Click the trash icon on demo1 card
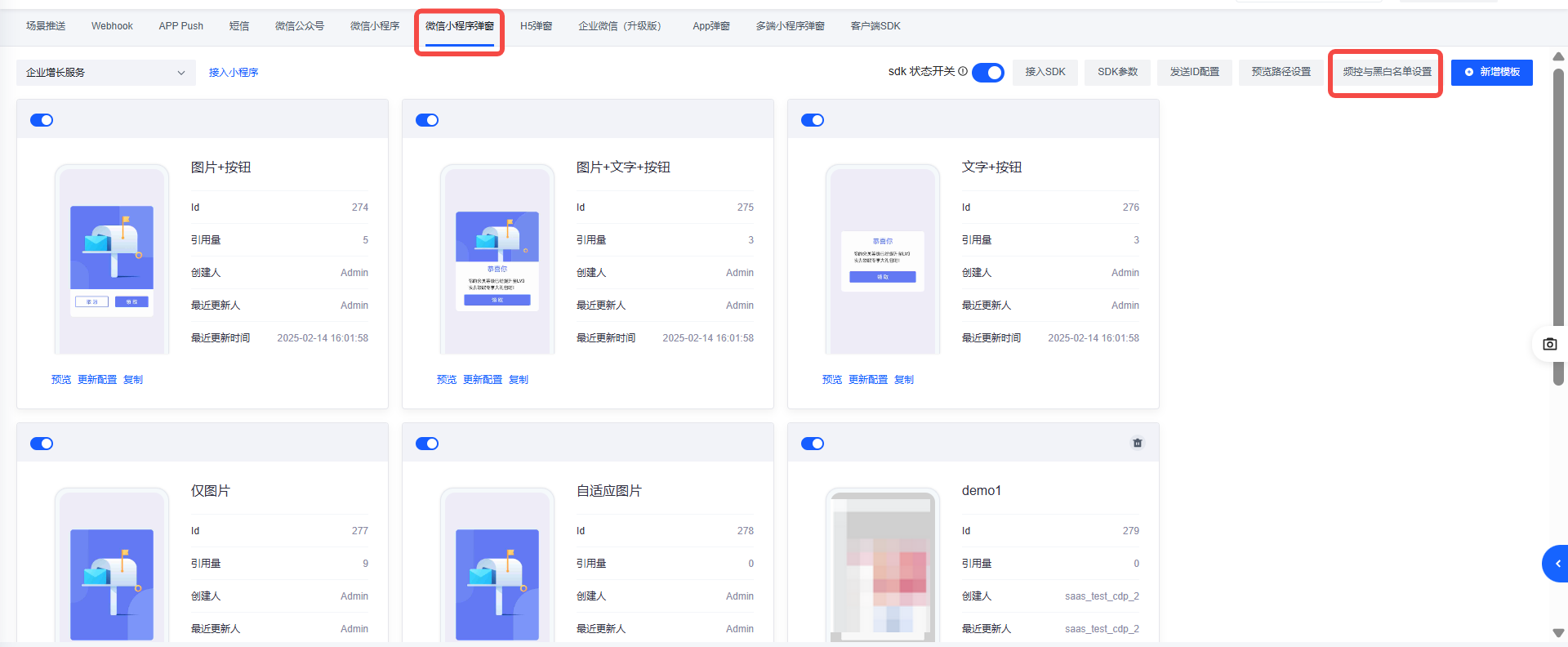The width and height of the screenshot is (1568, 647). click(x=1137, y=443)
